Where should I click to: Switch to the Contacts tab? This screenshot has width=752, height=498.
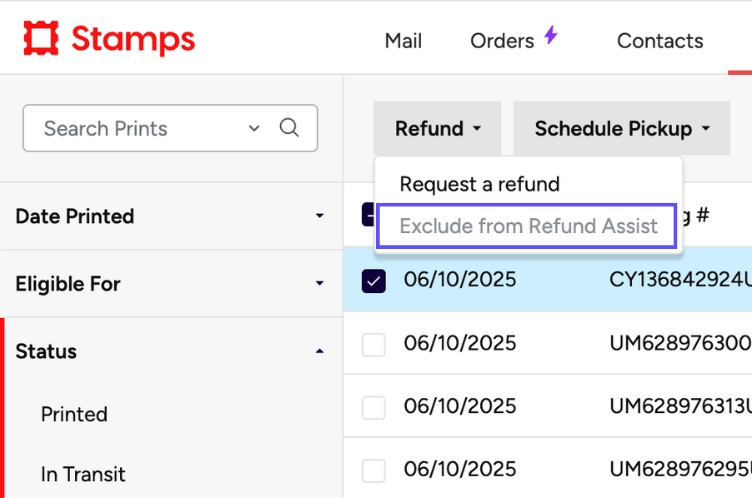pyautogui.click(x=660, y=41)
